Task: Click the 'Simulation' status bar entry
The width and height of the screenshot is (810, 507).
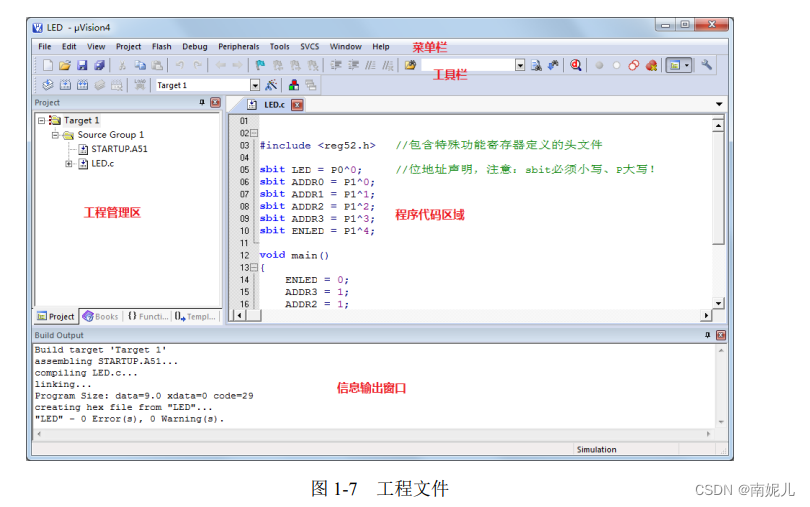Action: [597, 450]
